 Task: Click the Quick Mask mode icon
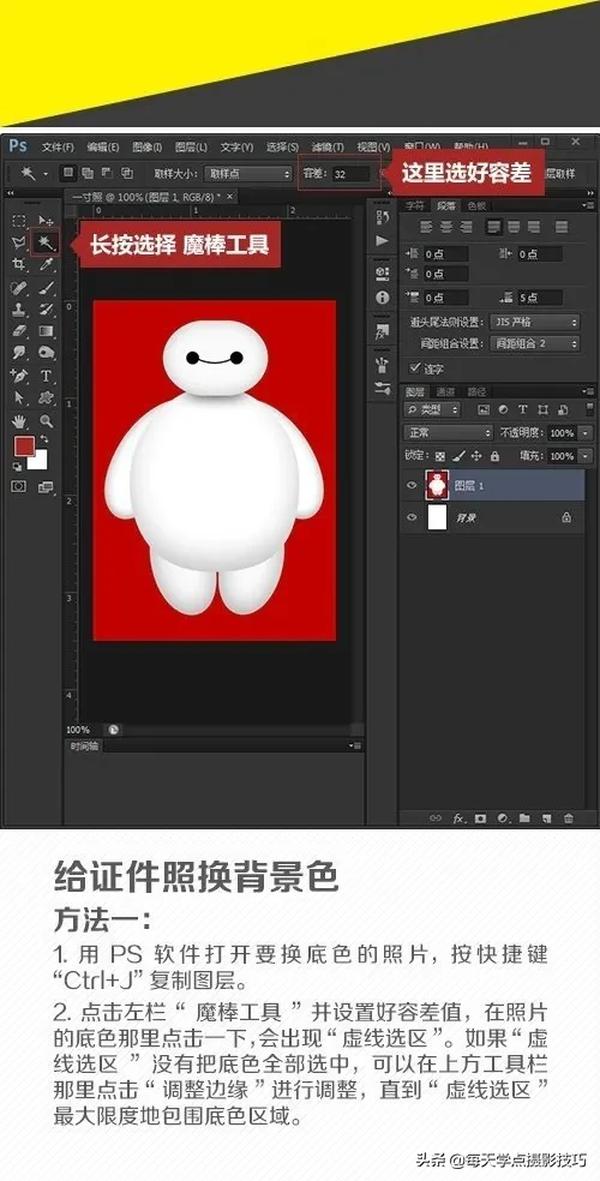(x=19, y=487)
